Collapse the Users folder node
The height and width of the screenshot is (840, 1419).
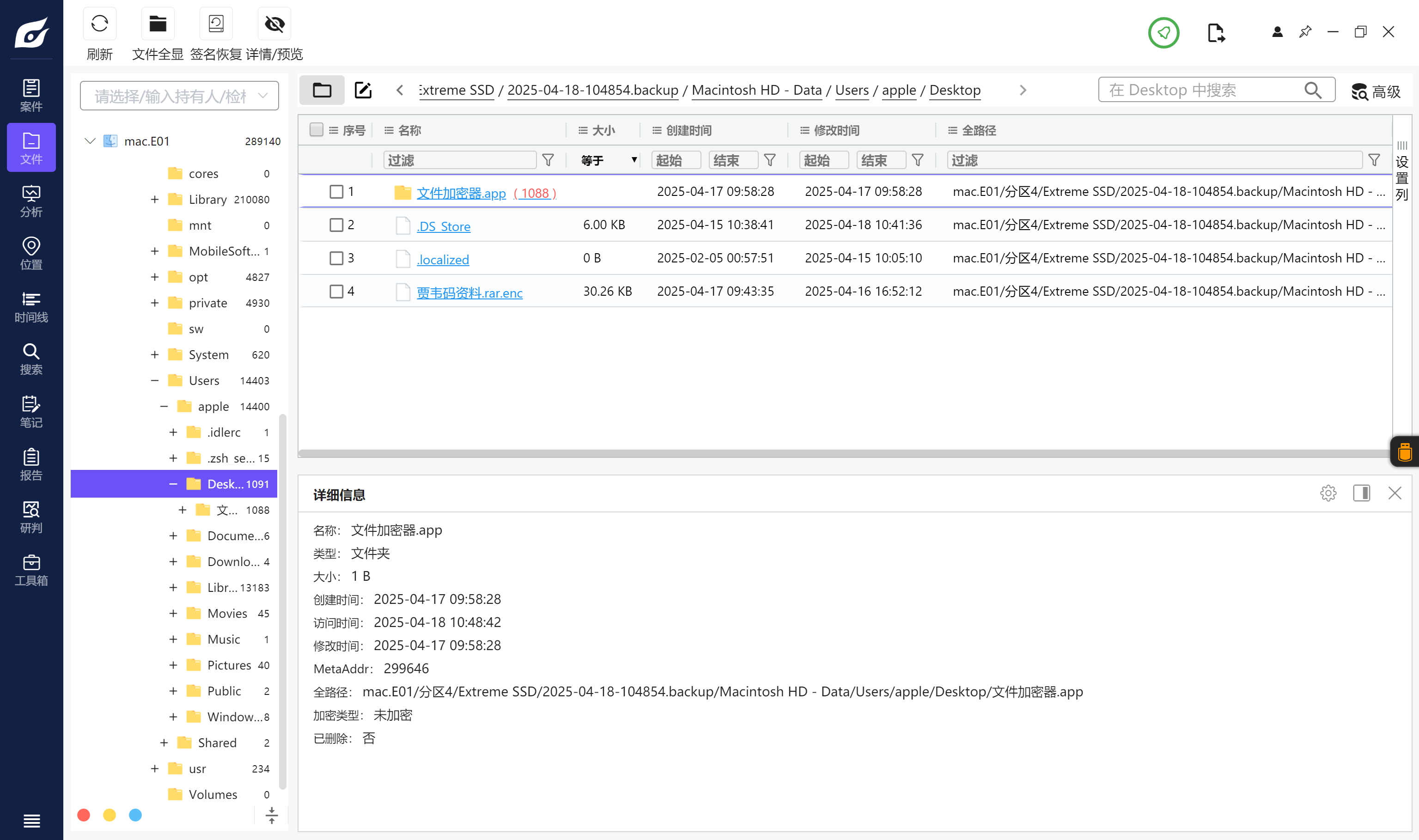coord(154,380)
